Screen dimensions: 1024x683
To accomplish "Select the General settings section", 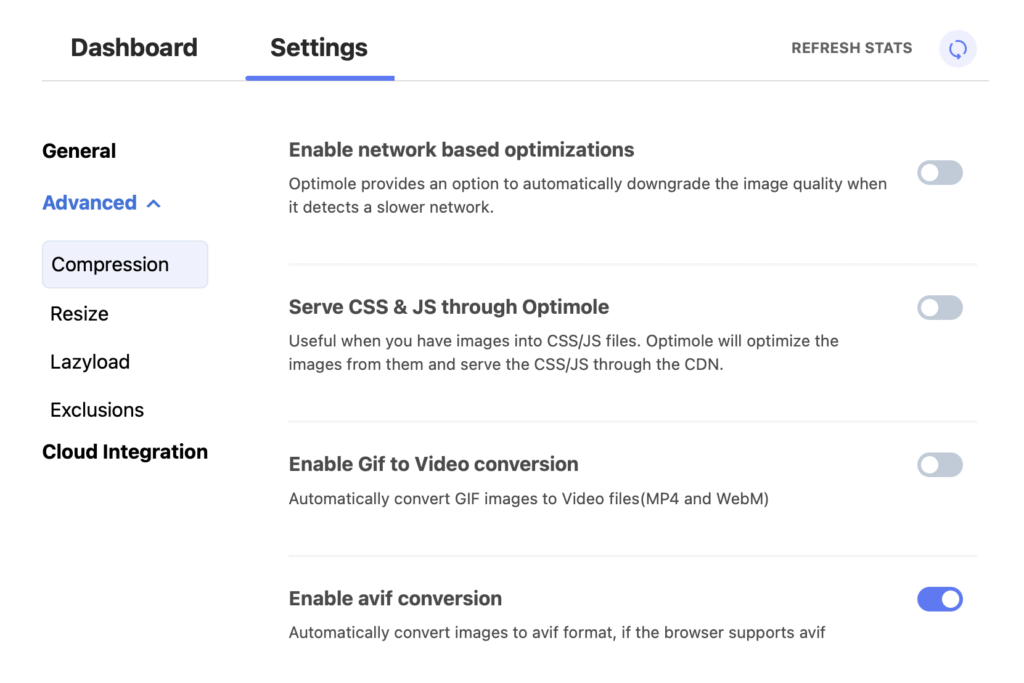I will (79, 151).
